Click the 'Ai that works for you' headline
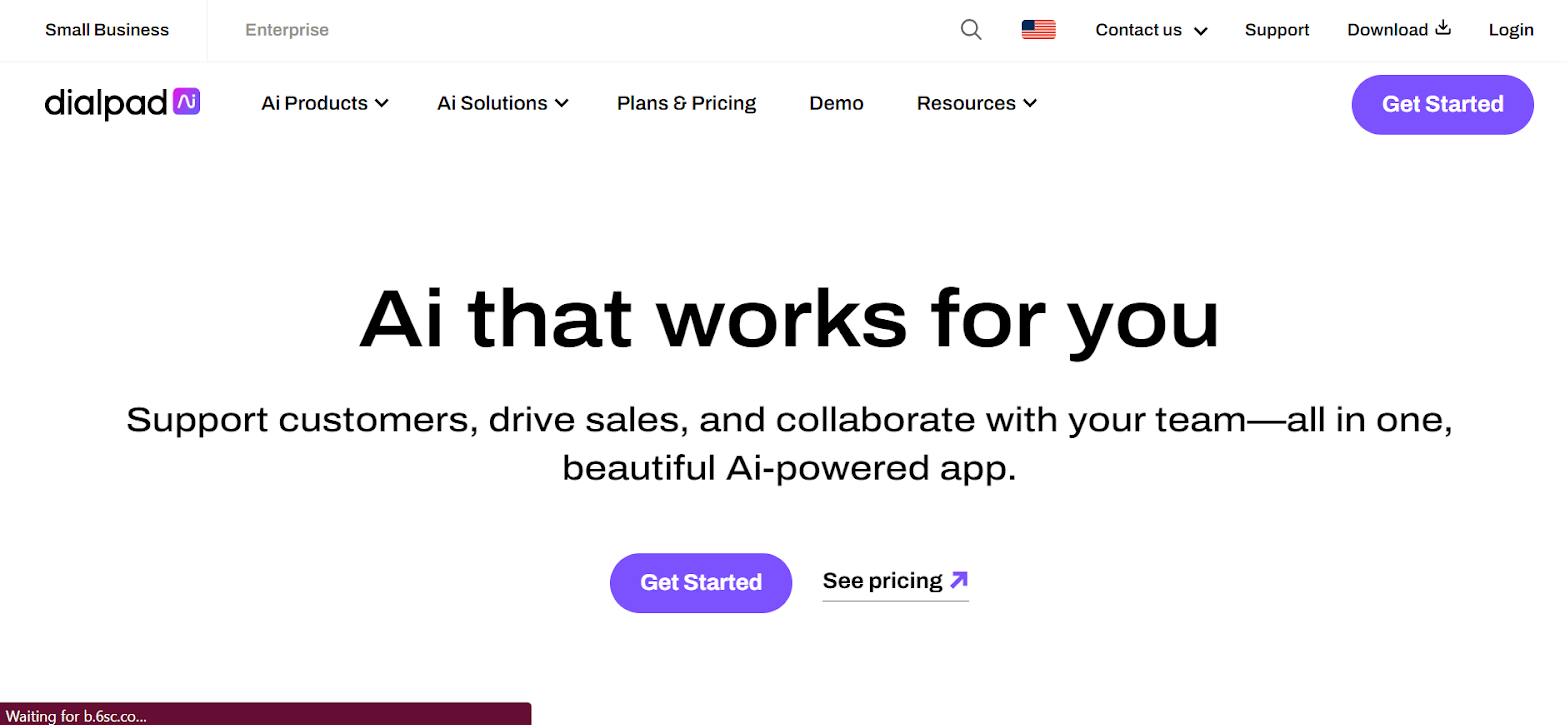1567x725 pixels. pyautogui.click(x=789, y=319)
